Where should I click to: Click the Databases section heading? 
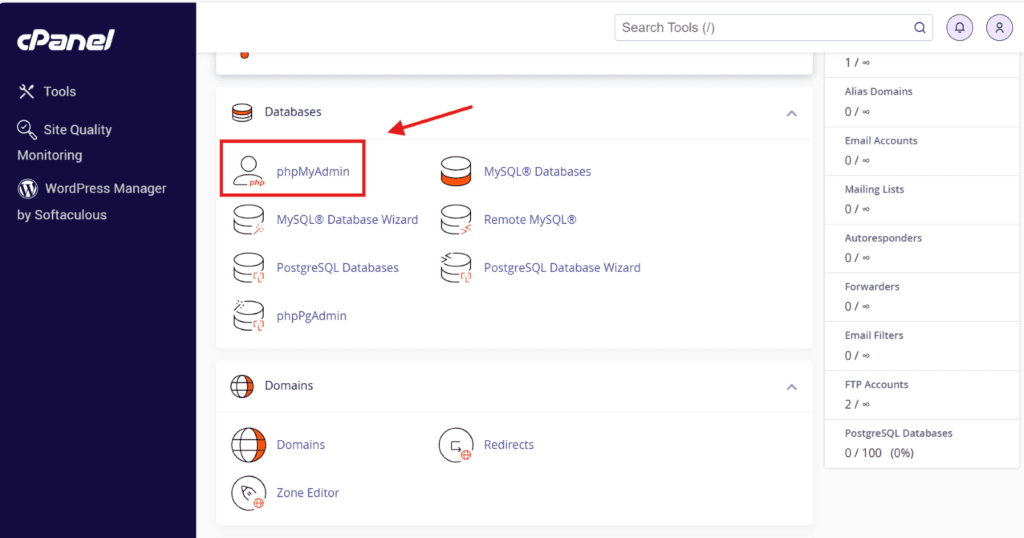click(x=293, y=112)
